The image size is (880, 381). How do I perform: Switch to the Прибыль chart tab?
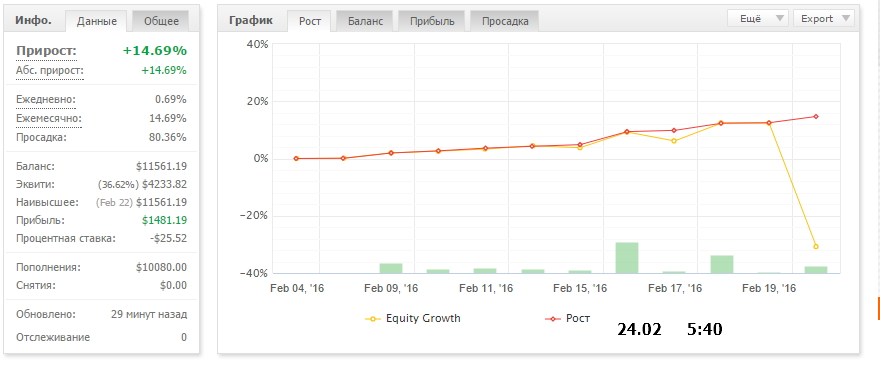432,21
